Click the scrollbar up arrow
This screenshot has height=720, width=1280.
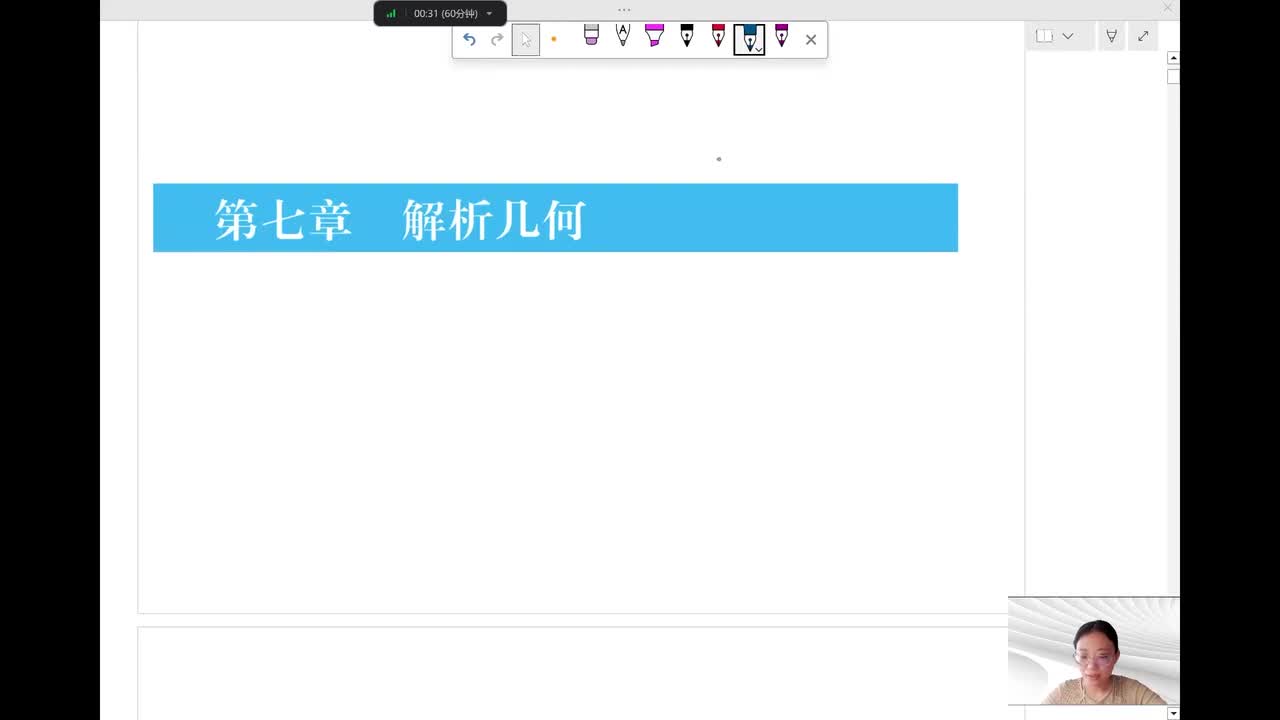[x=1173, y=58]
